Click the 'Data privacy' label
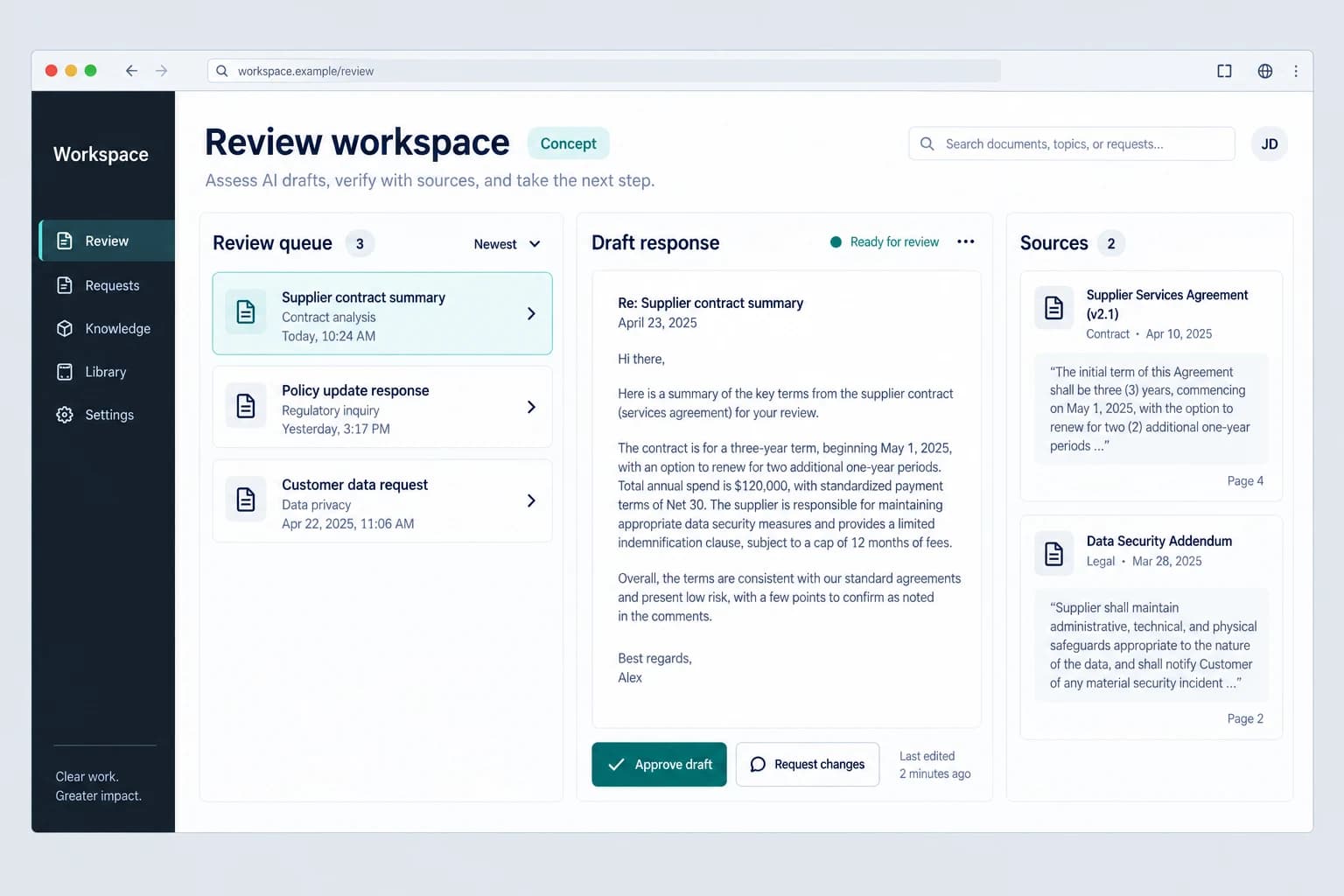The width and height of the screenshot is (1344, 896). (x=316, y=505)
